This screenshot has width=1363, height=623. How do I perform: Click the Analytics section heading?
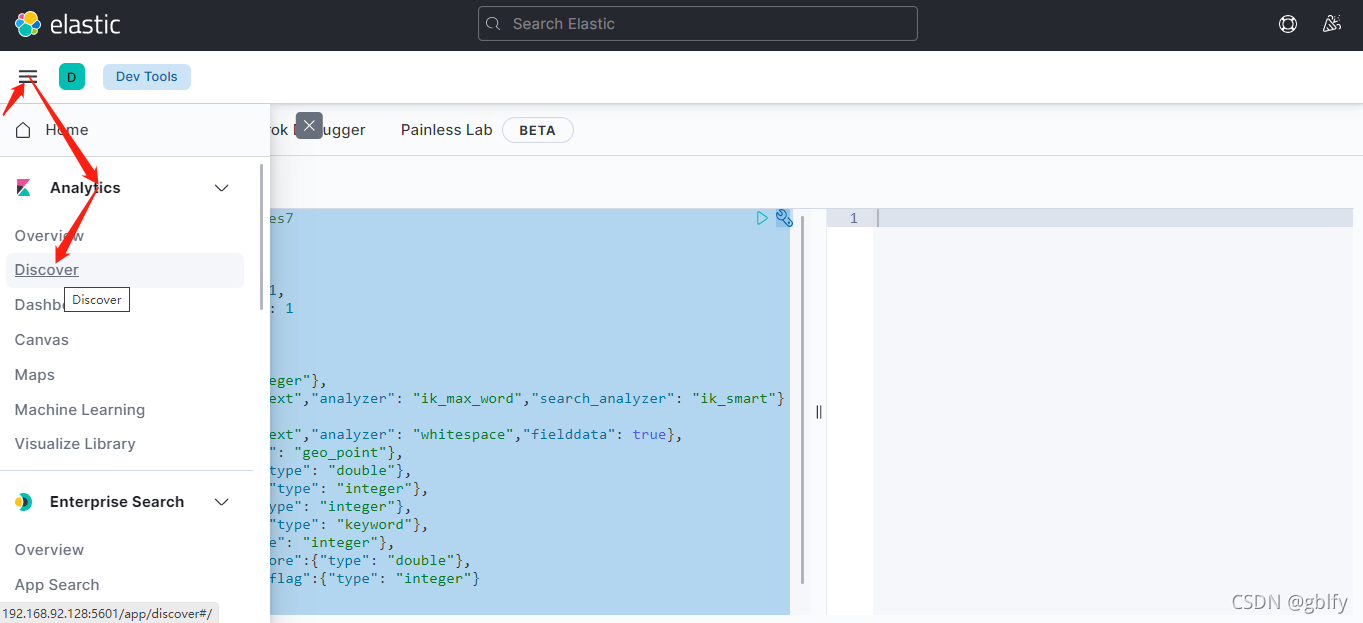tap(85, 188)
